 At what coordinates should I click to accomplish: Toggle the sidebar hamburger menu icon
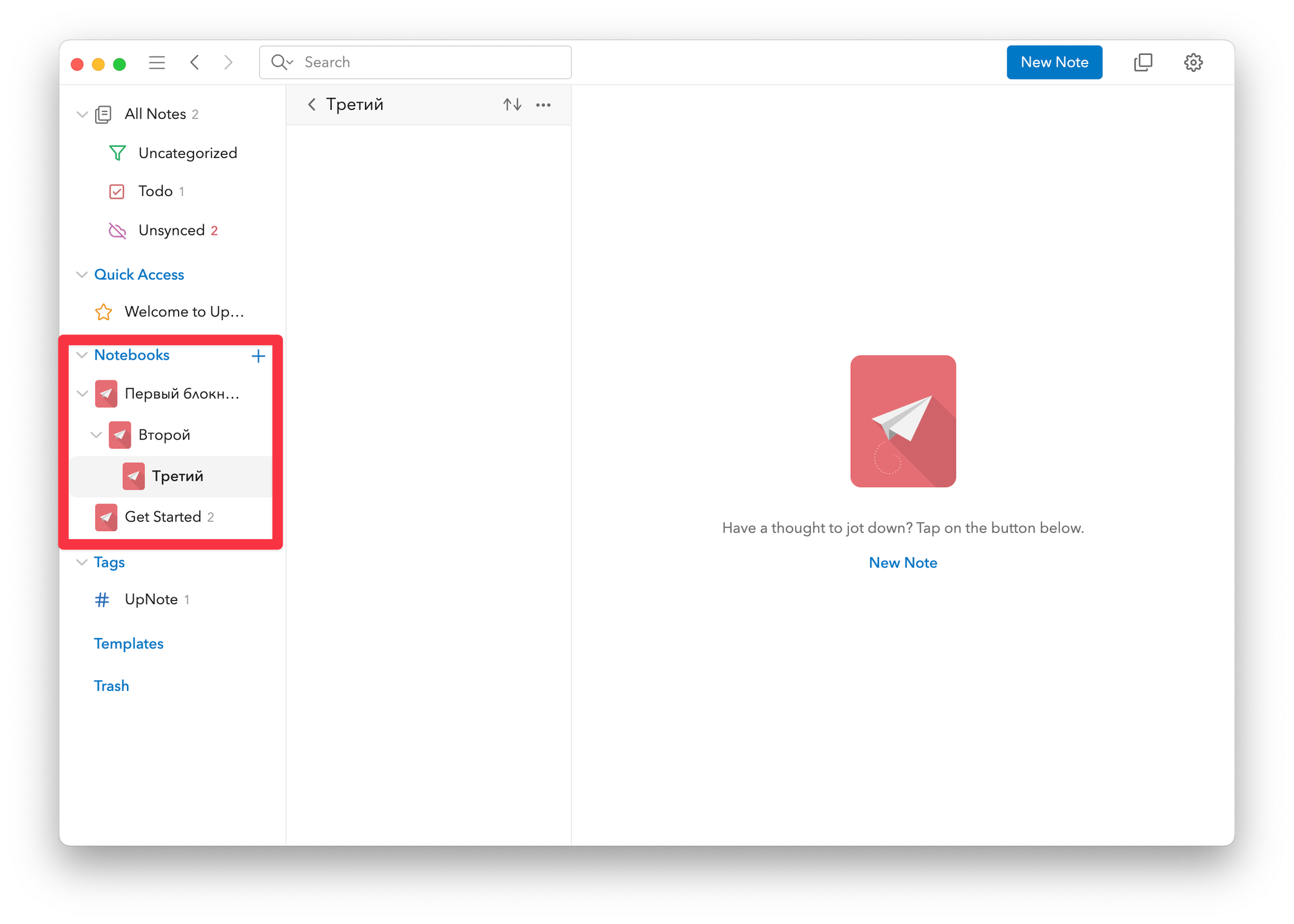coord(157,63)
